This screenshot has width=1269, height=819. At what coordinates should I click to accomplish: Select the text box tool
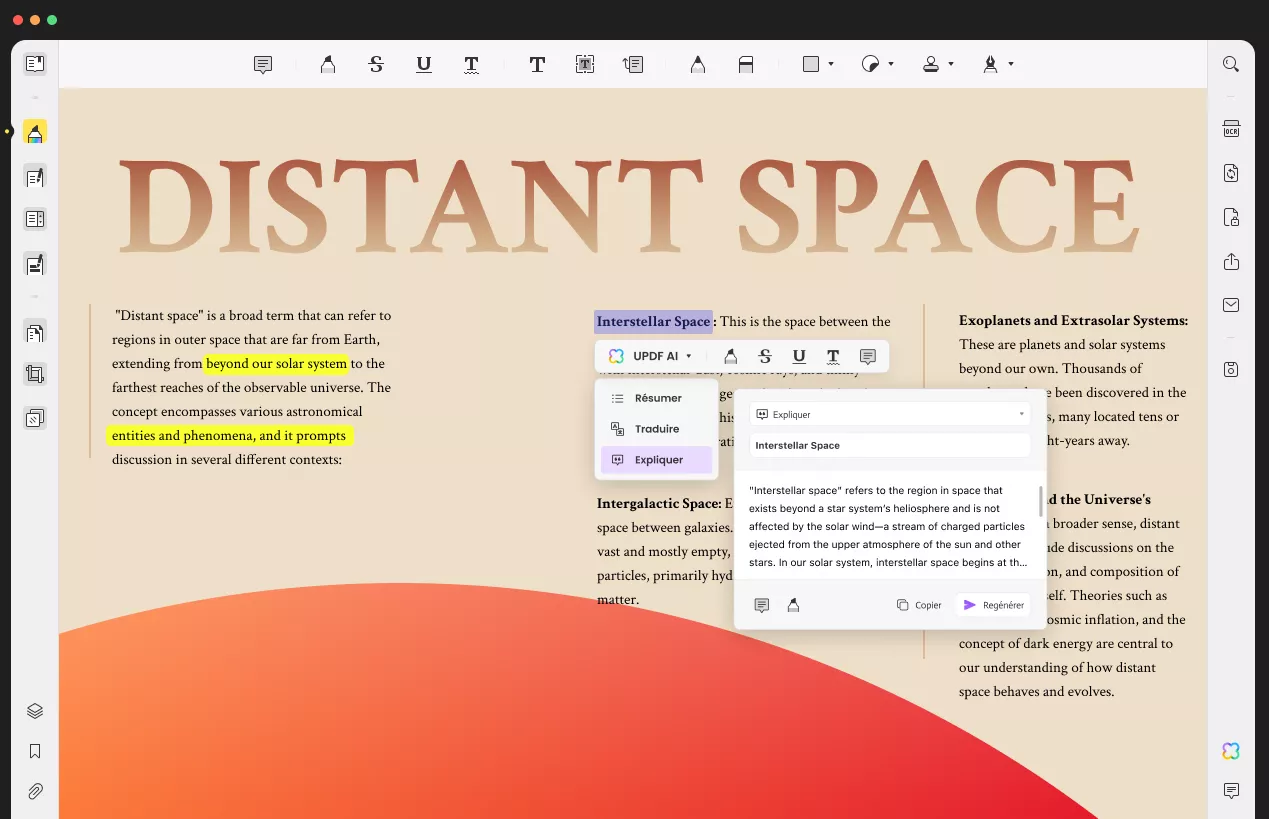pyautogui.click(x=585, y=64)
